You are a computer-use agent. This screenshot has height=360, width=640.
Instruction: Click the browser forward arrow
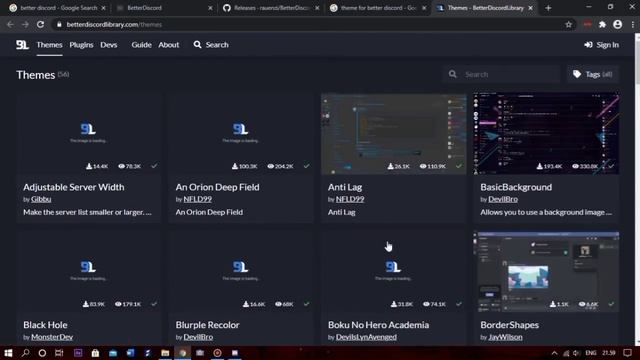(x=25, y=24)
